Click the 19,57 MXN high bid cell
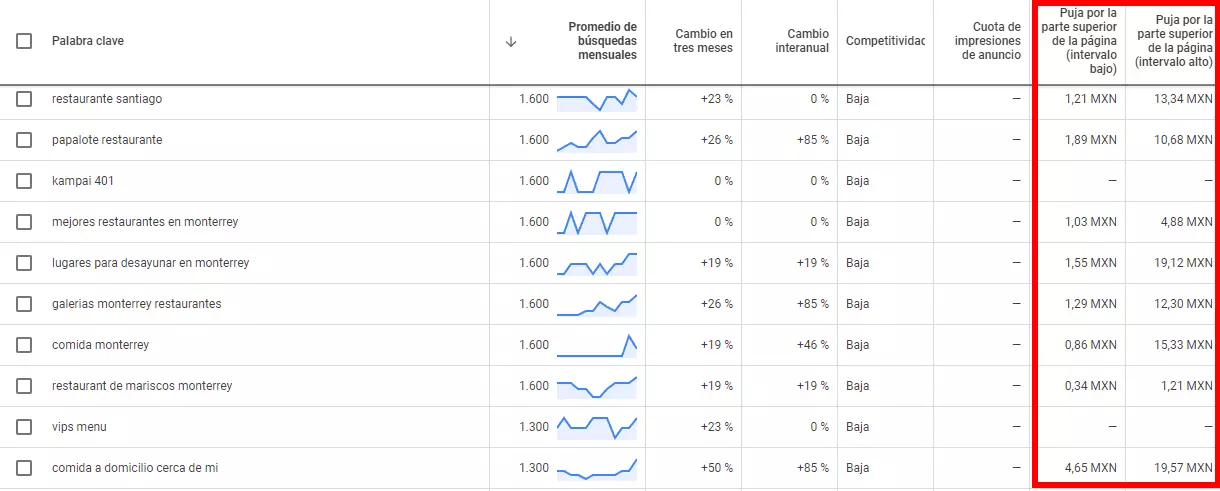The height and width of the screenshot is (491, 1220). (x=1182, y=468)
